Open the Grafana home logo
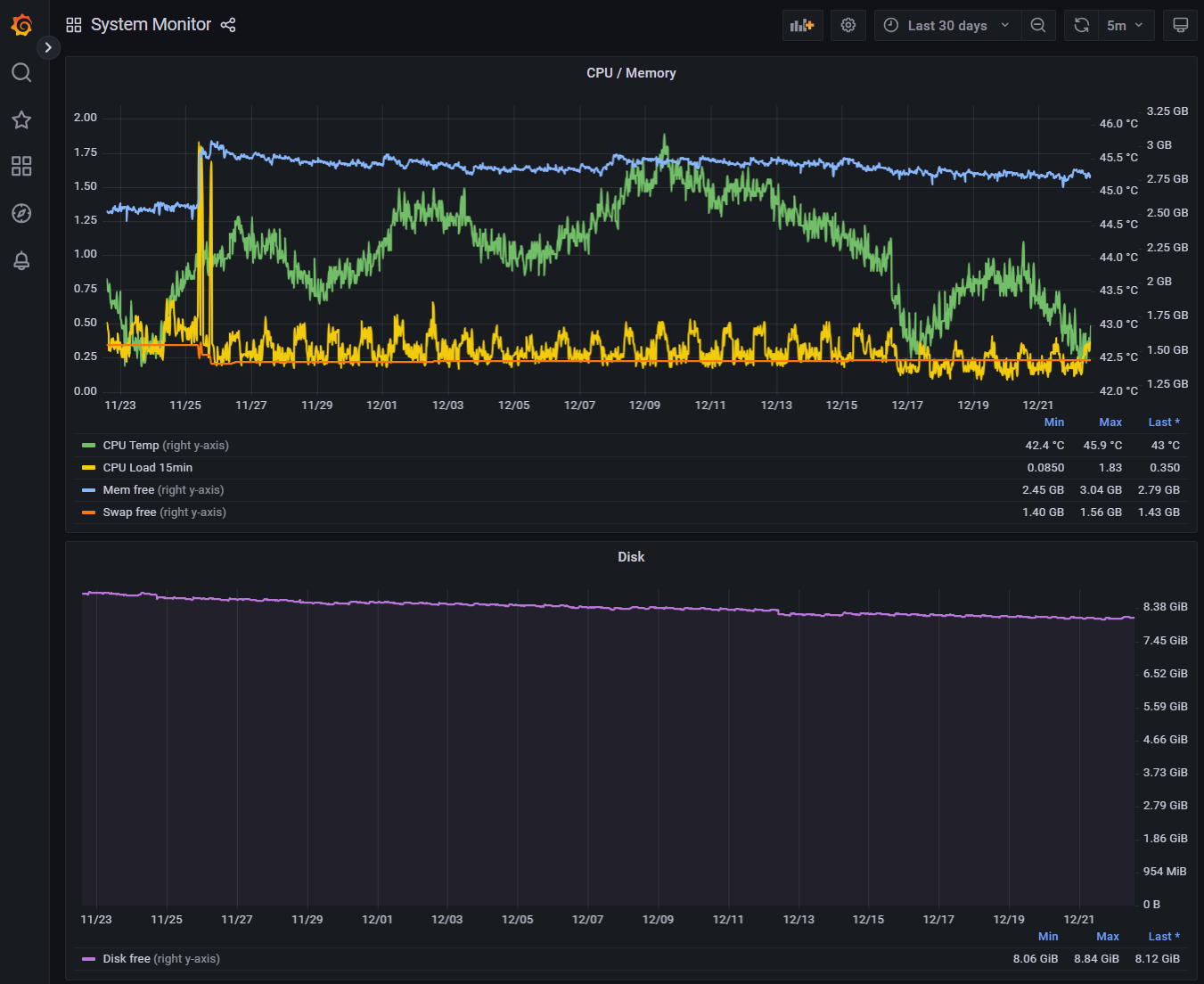The image size is (1204, 984). (21, 25)
